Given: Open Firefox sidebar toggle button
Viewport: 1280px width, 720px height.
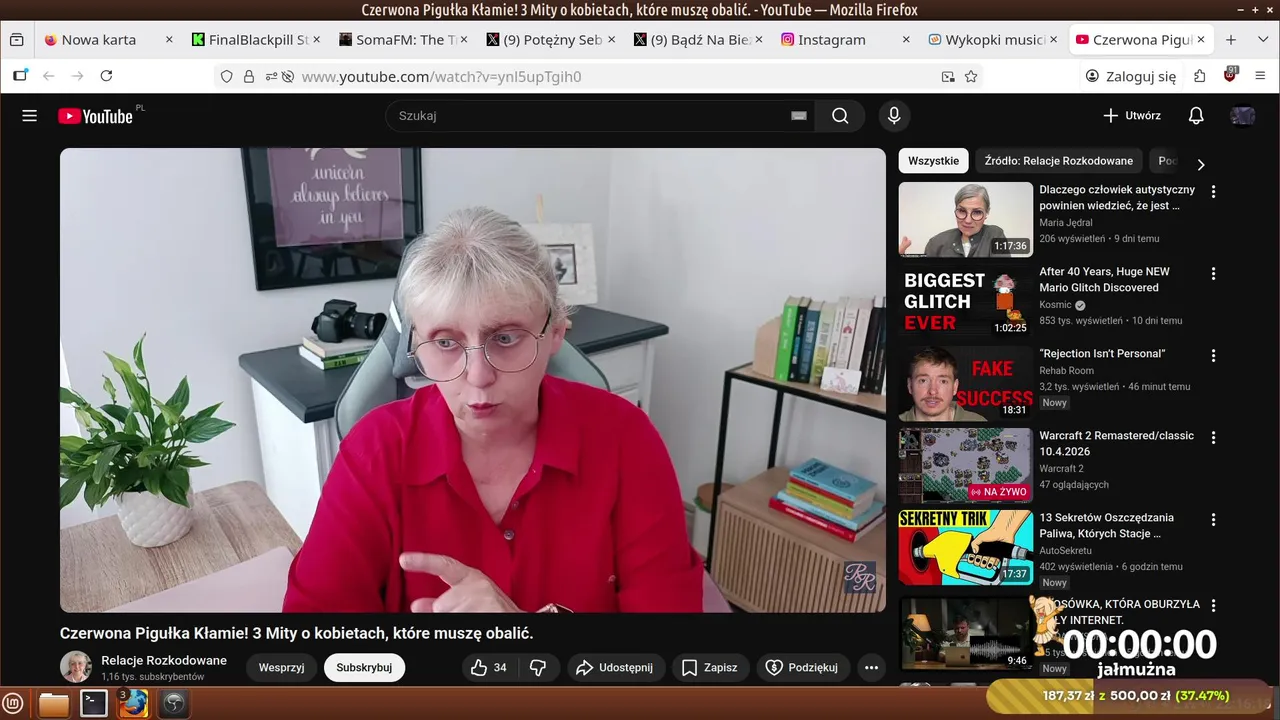Looking at the screenshot, I should 20,76.
